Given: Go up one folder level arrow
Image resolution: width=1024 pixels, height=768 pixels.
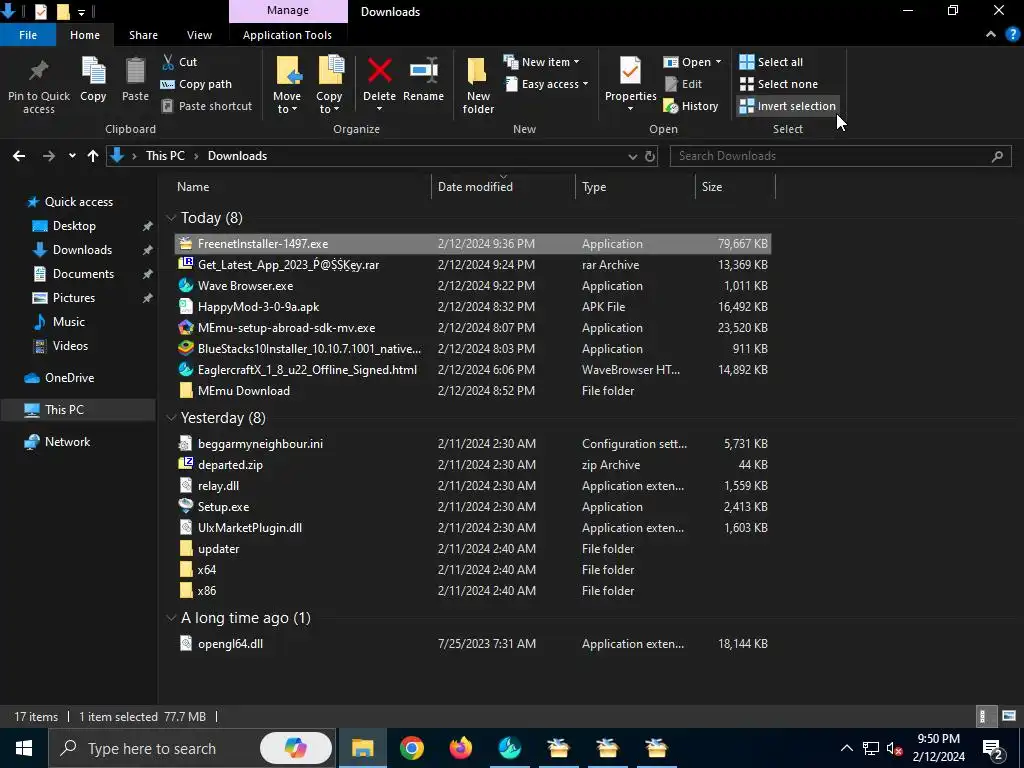Looking at the screenshot, I should pos(93,156).
